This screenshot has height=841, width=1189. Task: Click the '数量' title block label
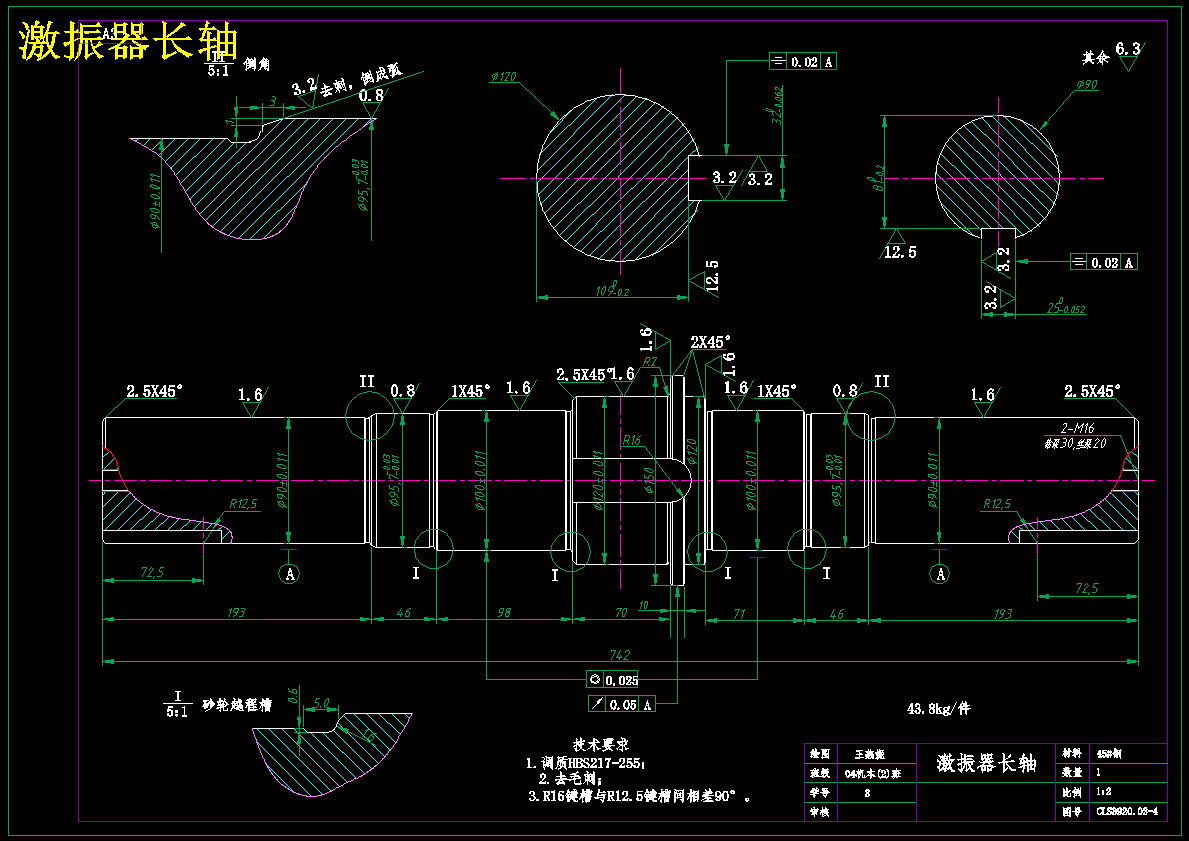1071,773
